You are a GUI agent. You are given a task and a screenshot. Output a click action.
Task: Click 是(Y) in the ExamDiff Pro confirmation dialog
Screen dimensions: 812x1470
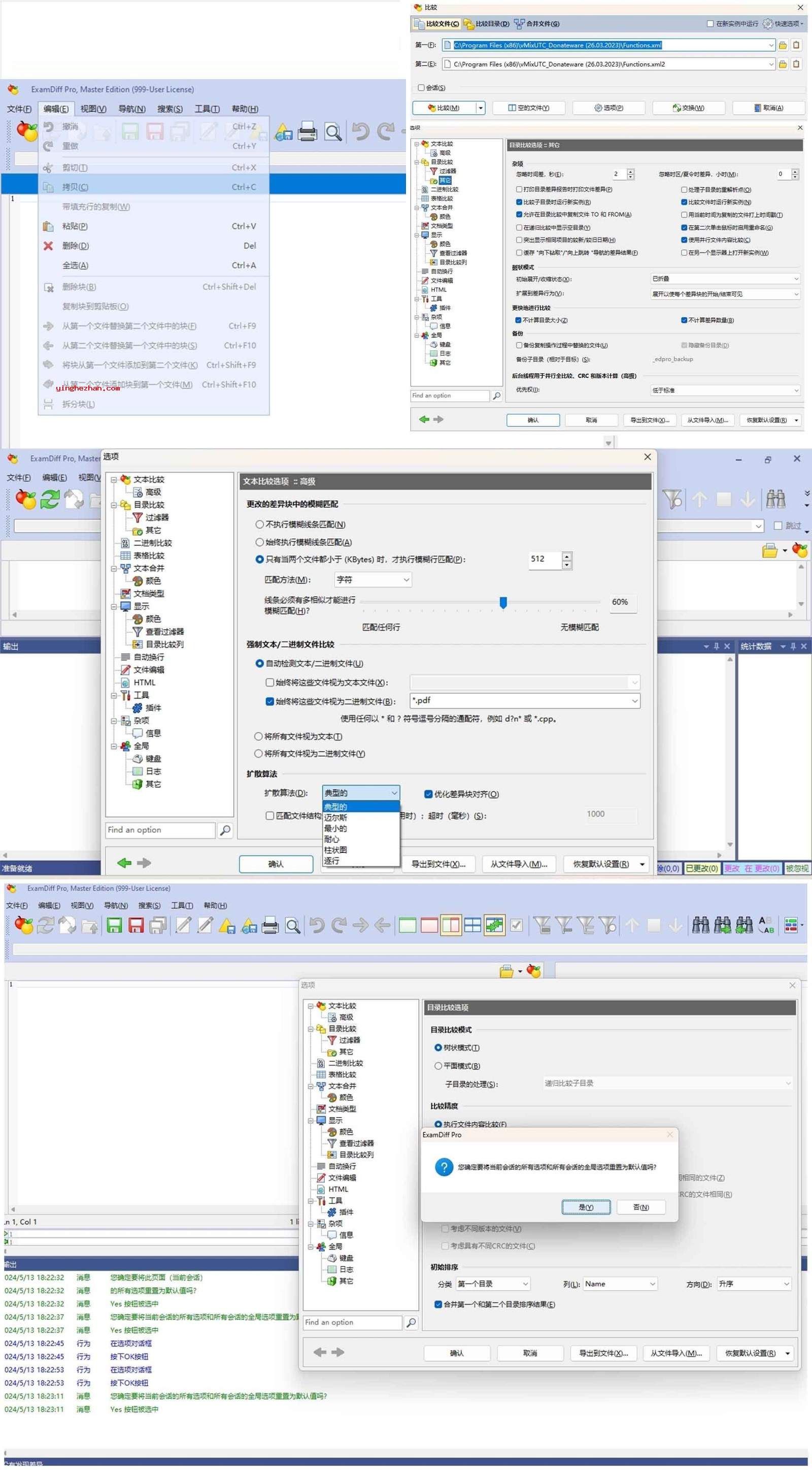click(x=586, y=1207)
